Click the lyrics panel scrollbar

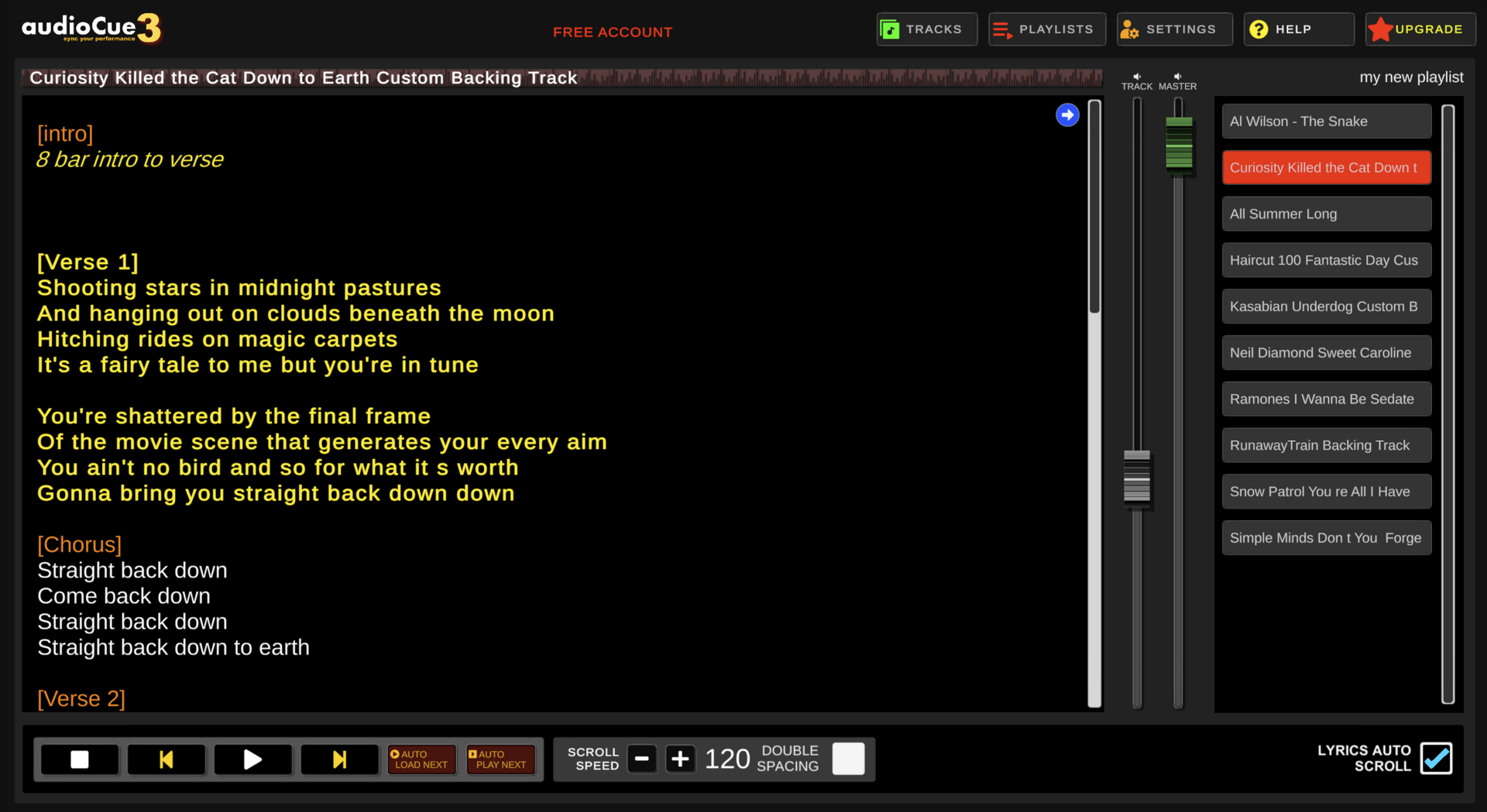click(1094, 207)
